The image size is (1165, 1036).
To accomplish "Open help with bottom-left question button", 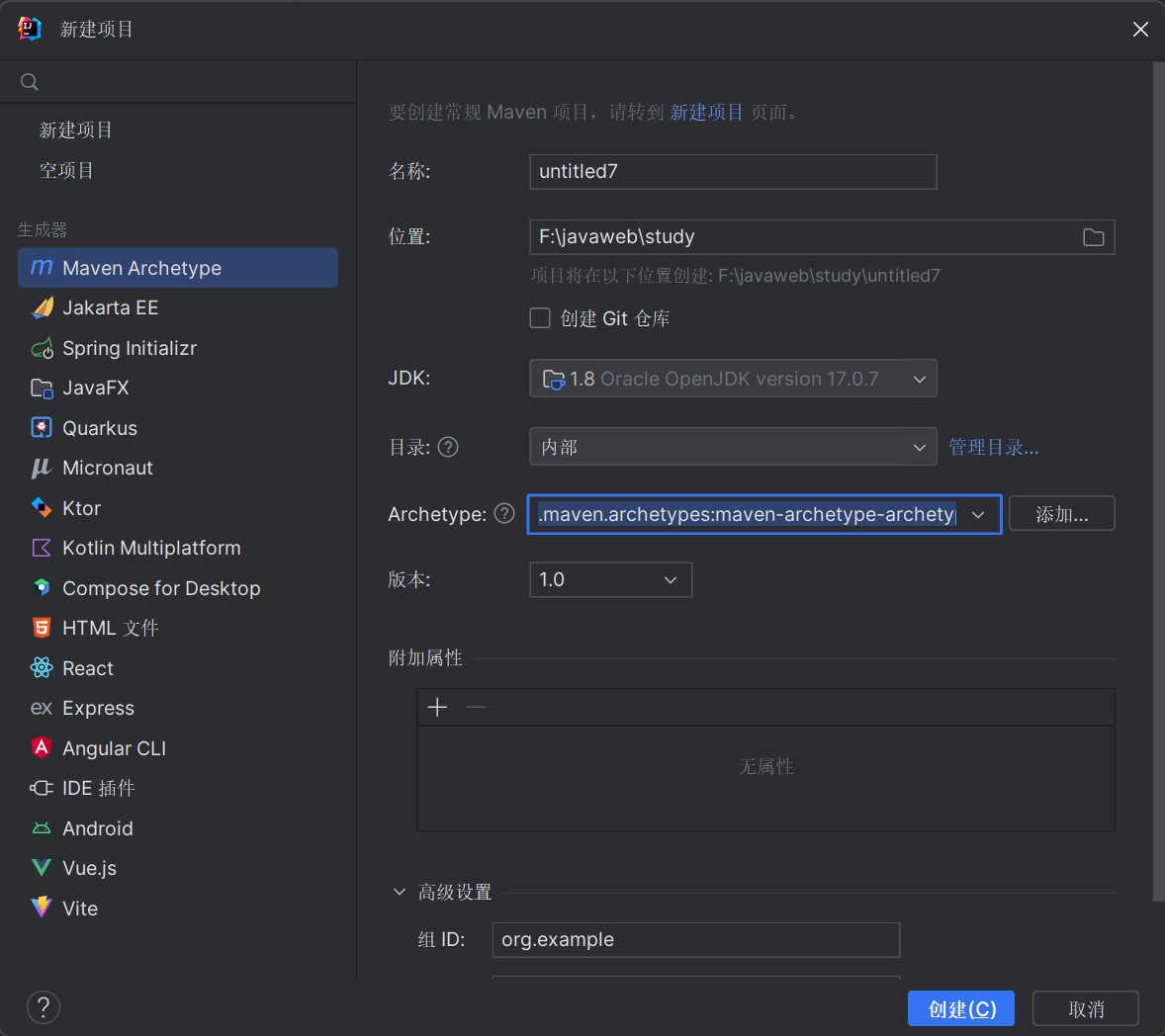I will pos(44,1007).
